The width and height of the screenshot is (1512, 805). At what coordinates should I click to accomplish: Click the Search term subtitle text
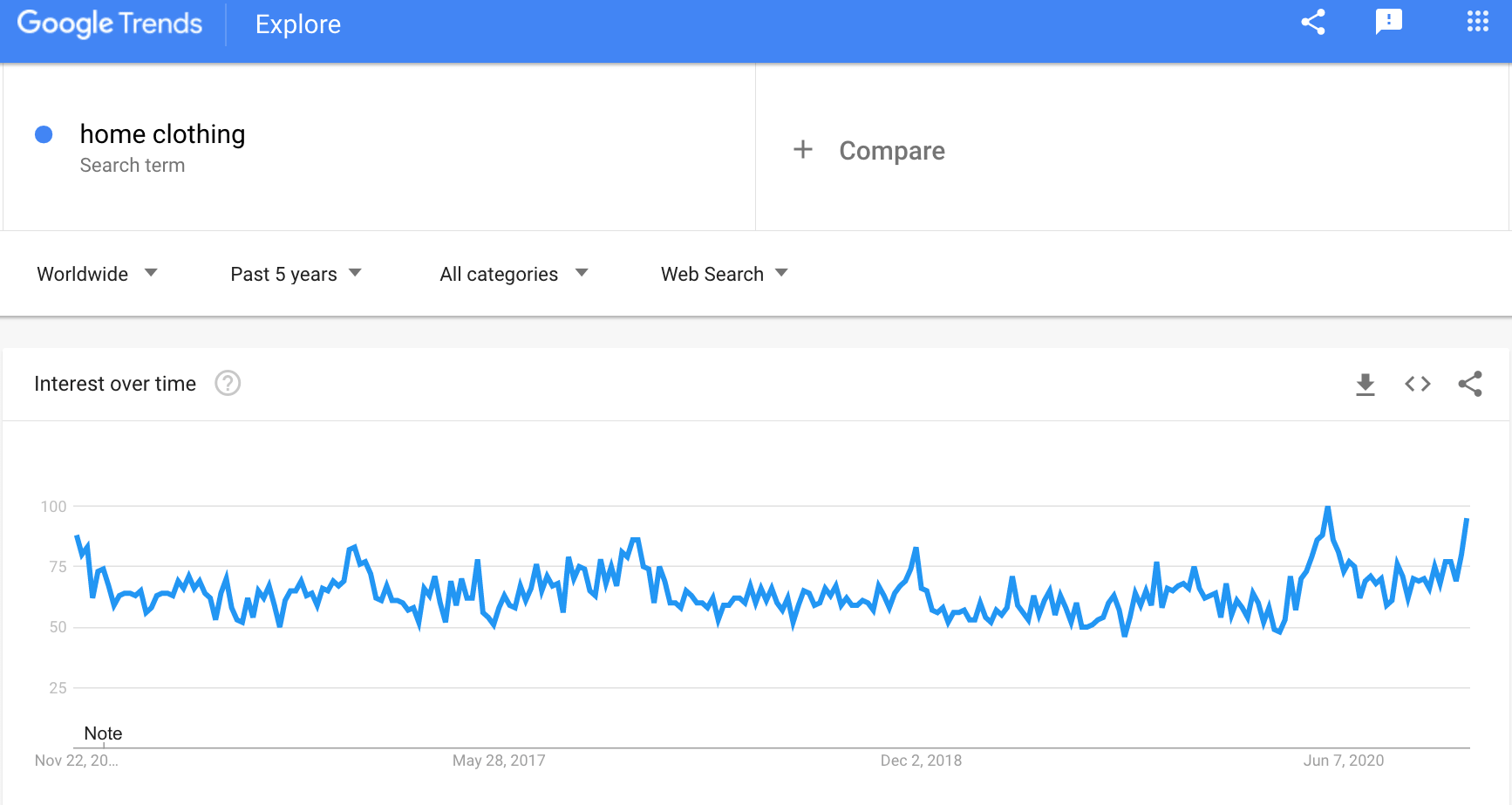tap(133, 165)
